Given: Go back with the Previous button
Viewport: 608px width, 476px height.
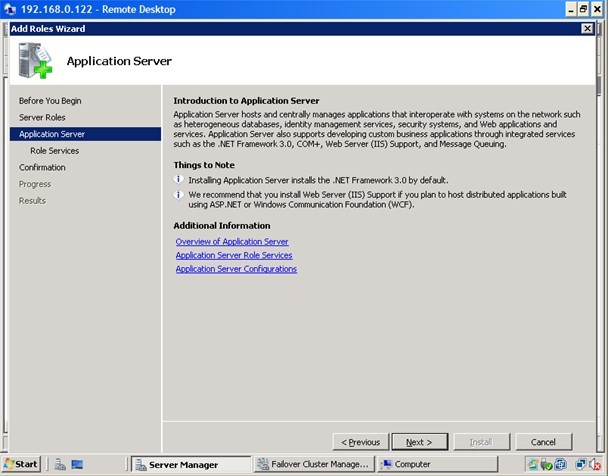Looking at the screenshot, I should click(361, 442).
